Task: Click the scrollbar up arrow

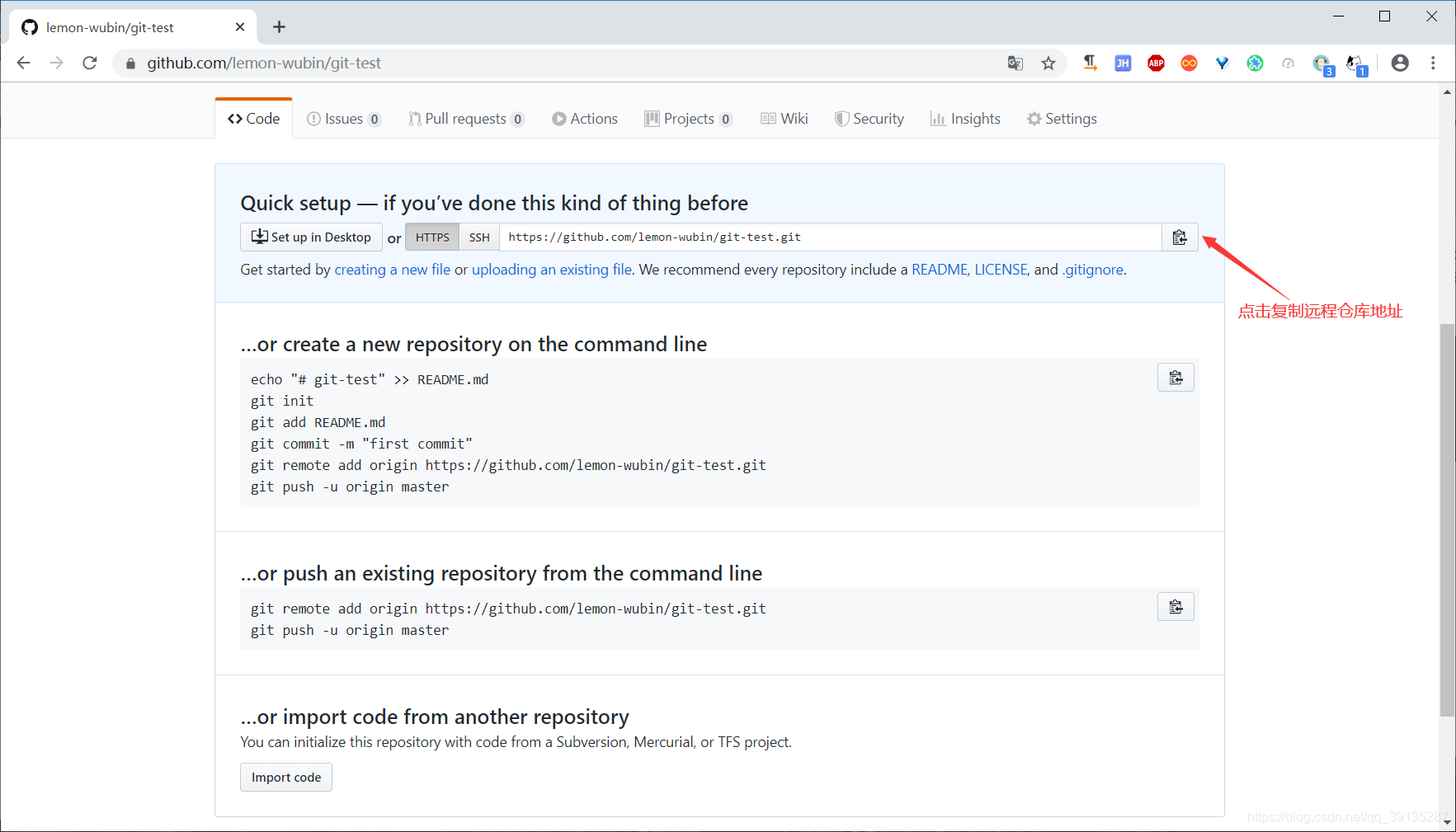Action: click(x=1447, y=92)
